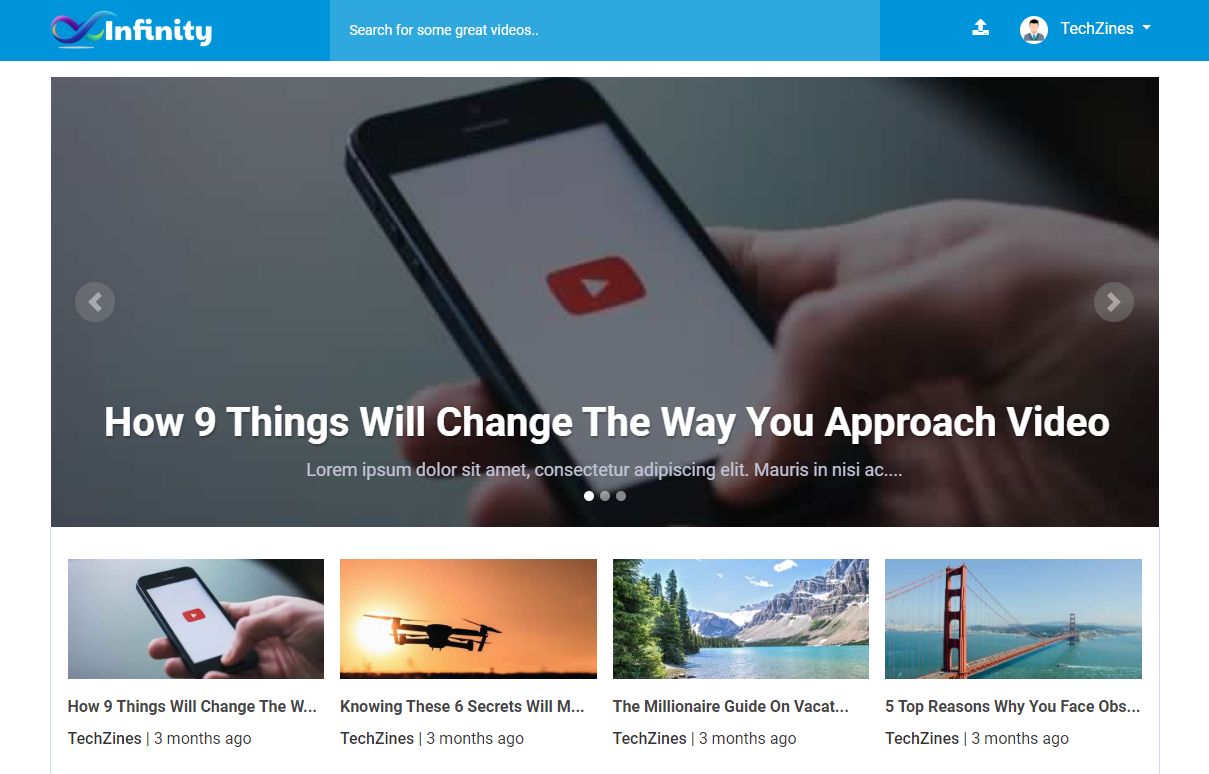Image resolution: width=1209 pixels, height=774 pixels.
Task: Open the phone video thumbnail
Action: [196, 619]
